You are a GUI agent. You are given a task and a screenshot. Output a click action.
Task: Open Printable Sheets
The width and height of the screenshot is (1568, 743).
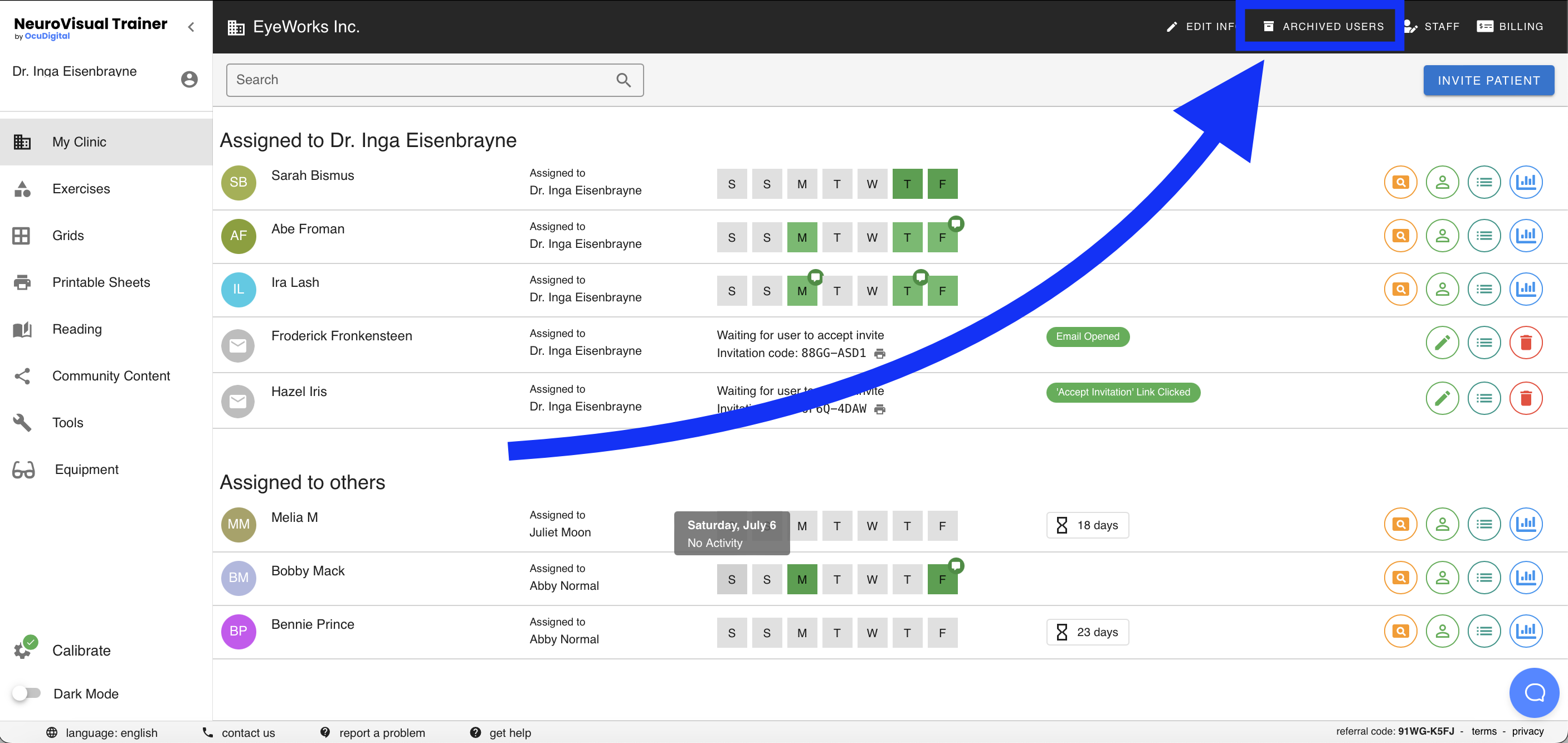tap(106, 282)
